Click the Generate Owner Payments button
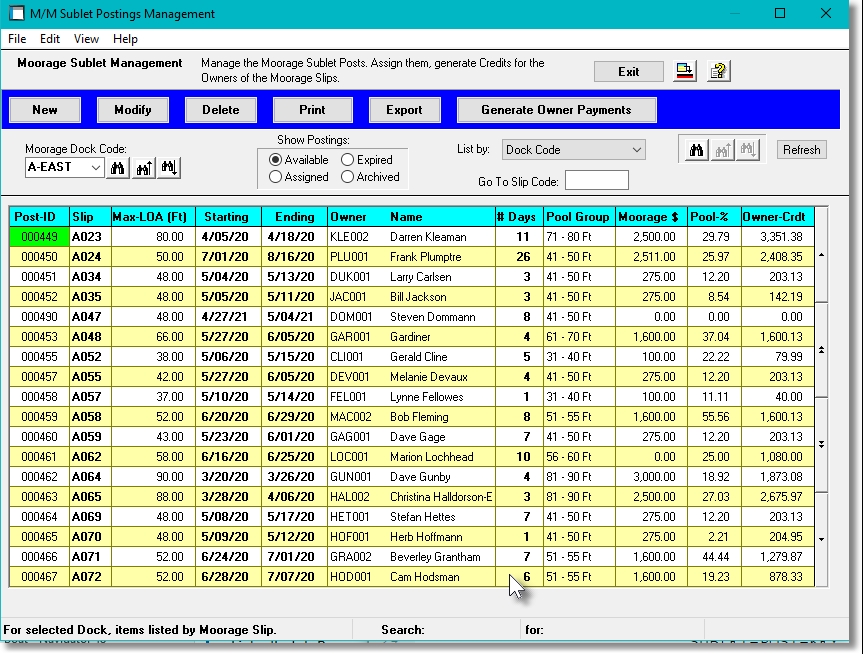The image size is (863, 654). tap(555, 110)
